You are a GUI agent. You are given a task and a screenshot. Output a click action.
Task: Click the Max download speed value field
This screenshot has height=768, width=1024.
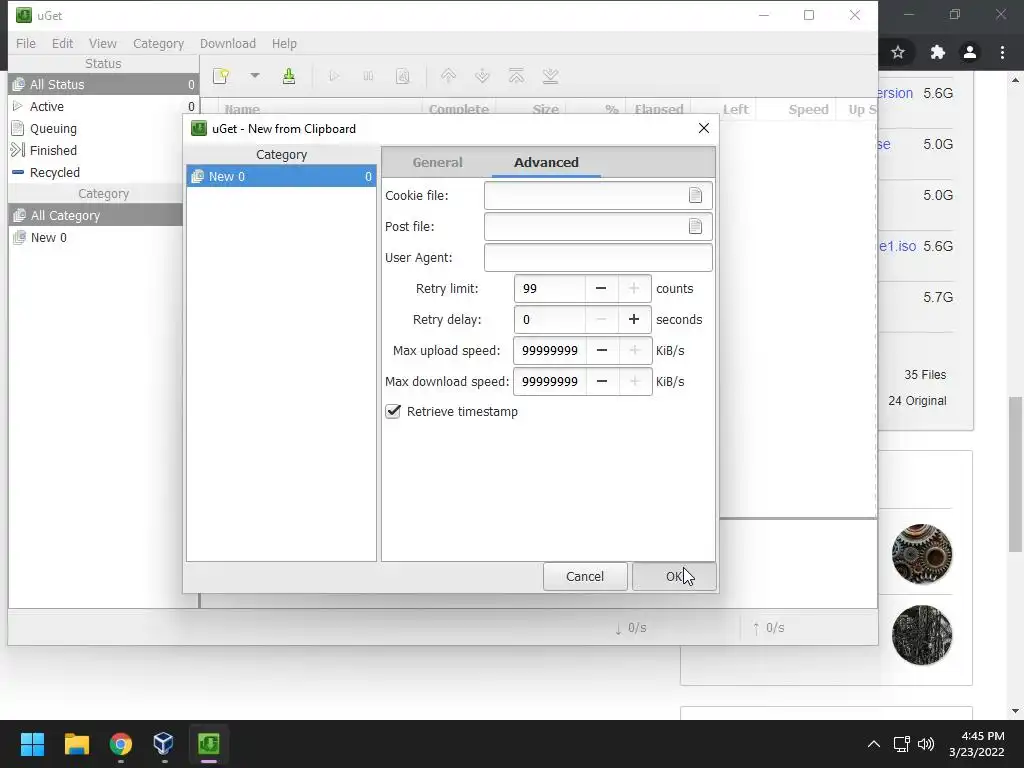point(550,381)
